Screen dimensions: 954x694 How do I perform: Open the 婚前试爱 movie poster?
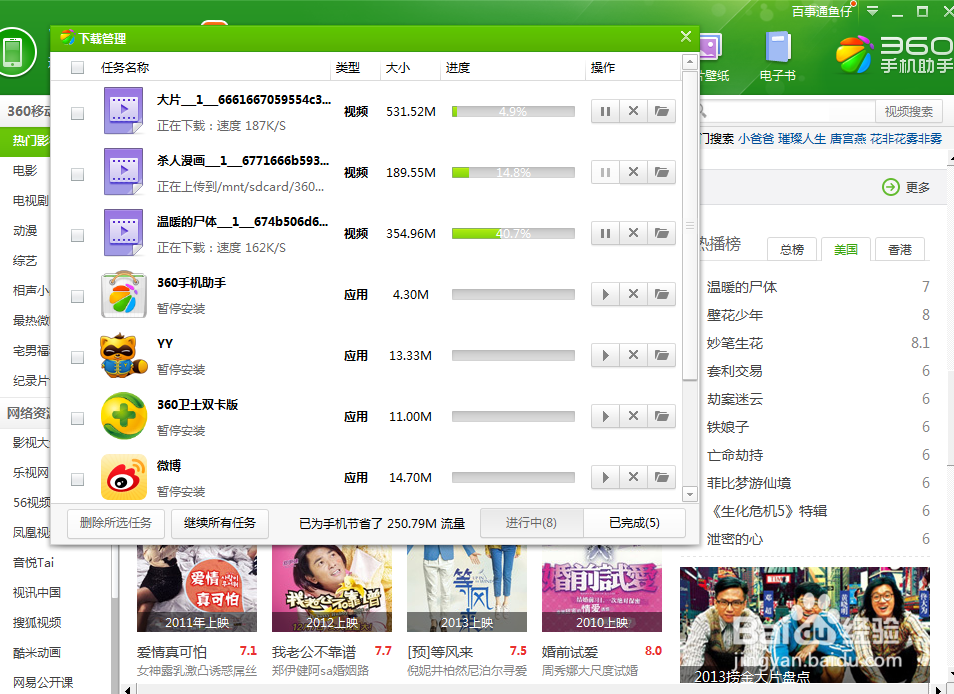602,588
